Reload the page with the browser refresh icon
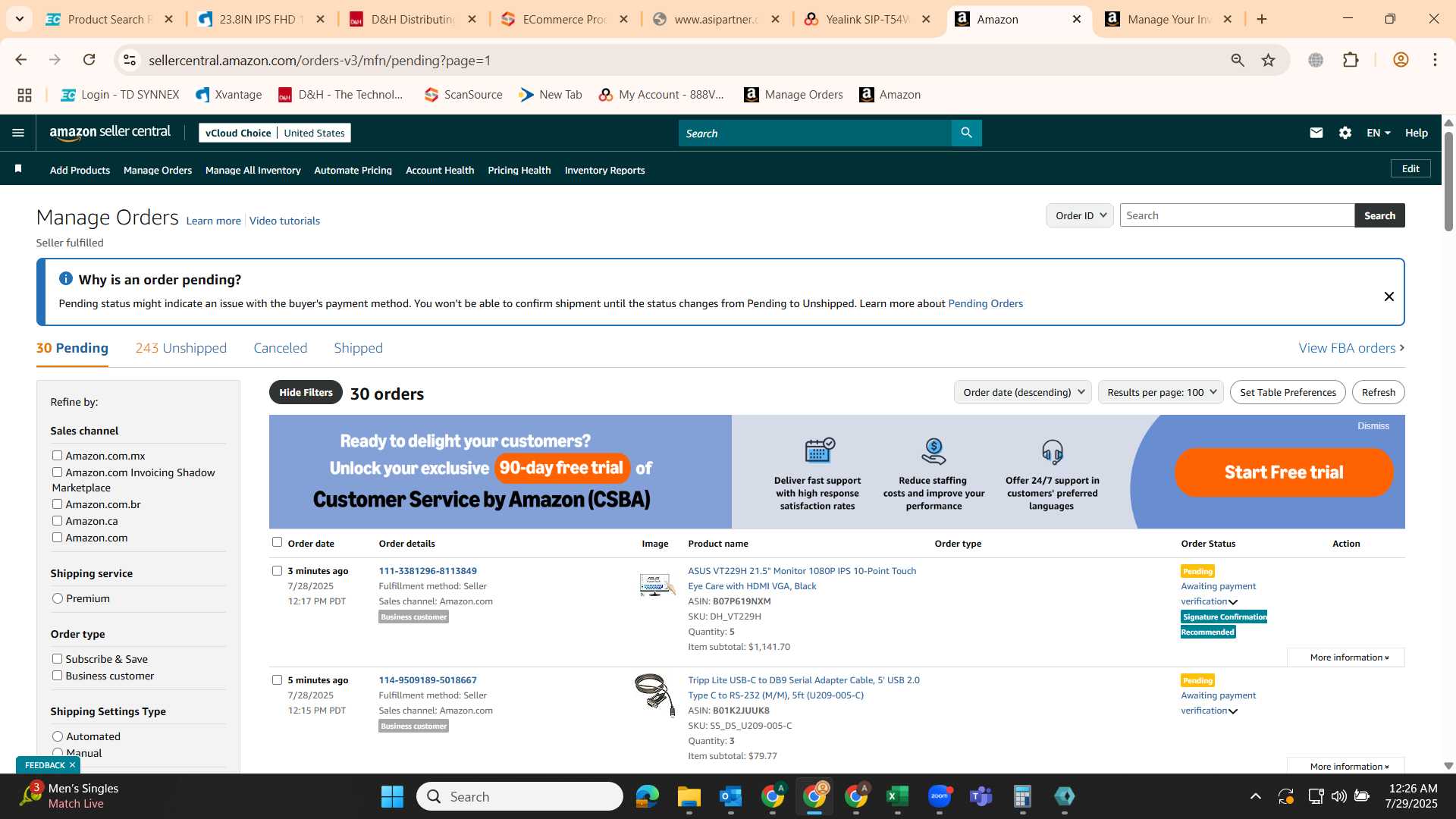Screen dimensions: 1456x819 tap(89, 60)
